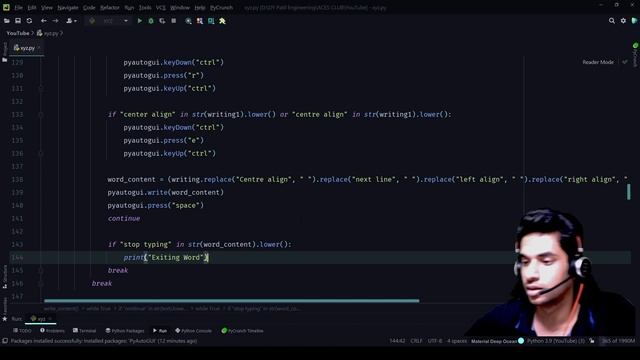The image size is (640, 360).
Task: Open the run configuration dropdown
Action: 109,21
